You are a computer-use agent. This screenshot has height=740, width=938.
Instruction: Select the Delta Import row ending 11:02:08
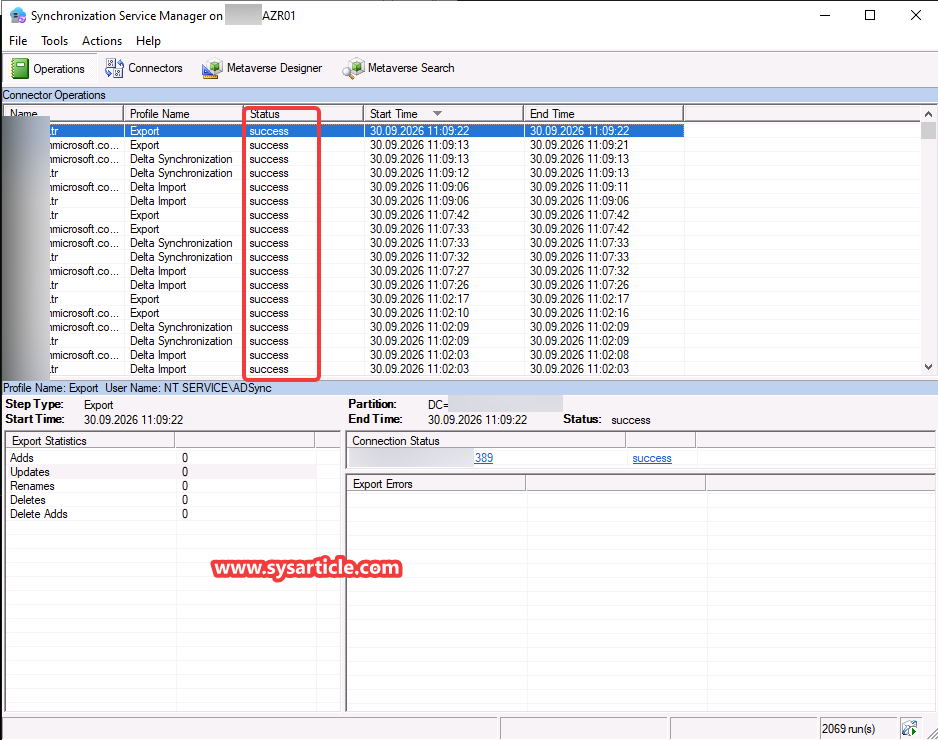point(343,355)
